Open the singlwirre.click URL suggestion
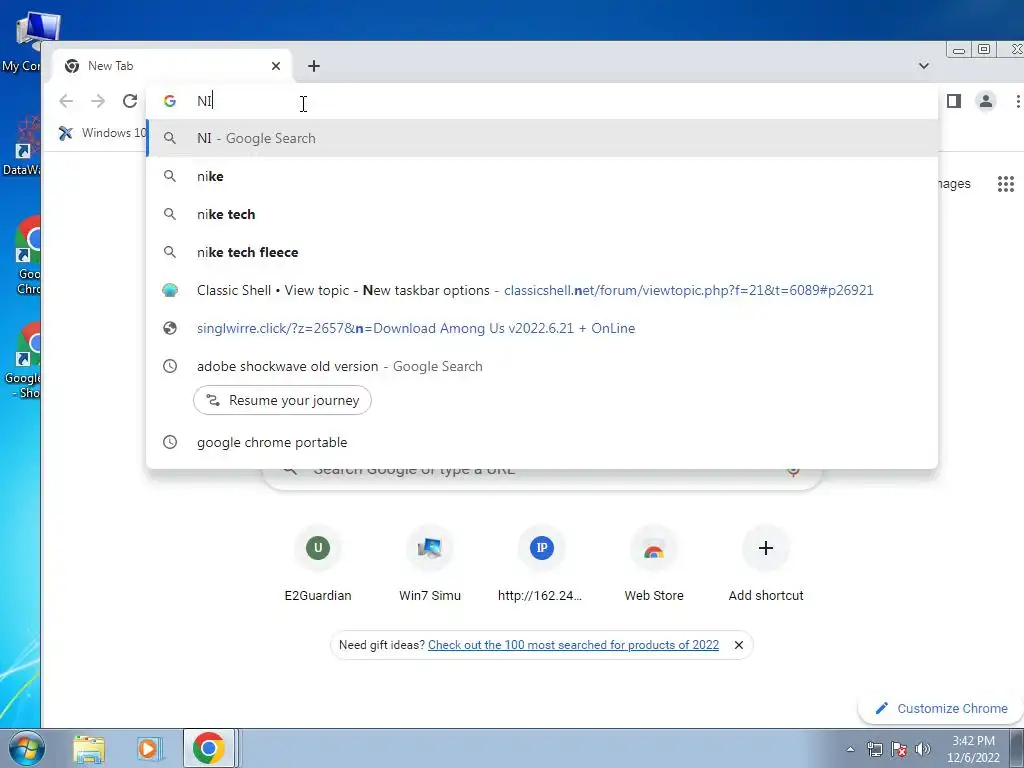Screen dimensions: 1024x768 tap(542, 328)
